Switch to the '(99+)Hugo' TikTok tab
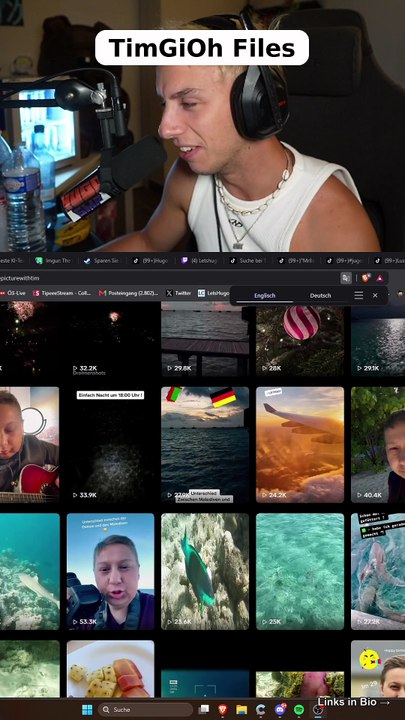 coord(150,260)
